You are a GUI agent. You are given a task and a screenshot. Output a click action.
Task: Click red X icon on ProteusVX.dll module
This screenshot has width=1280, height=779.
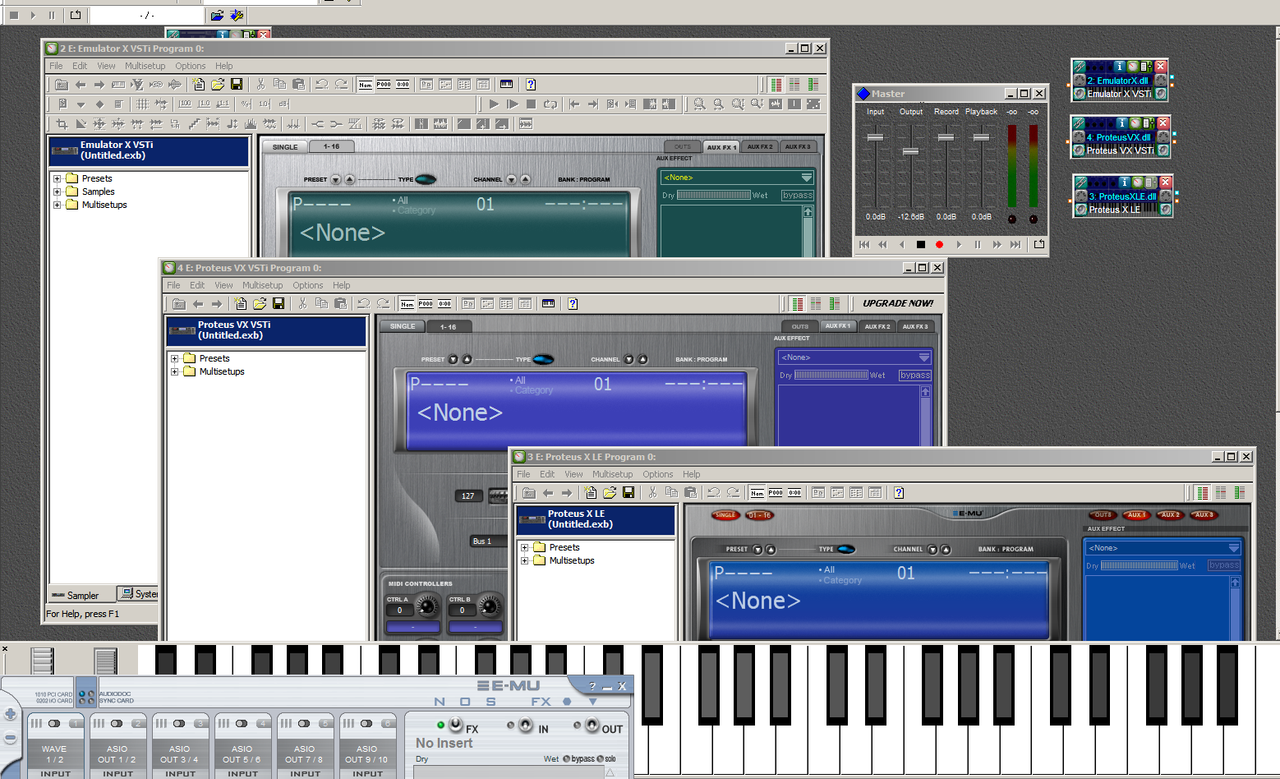(1163, 123)
